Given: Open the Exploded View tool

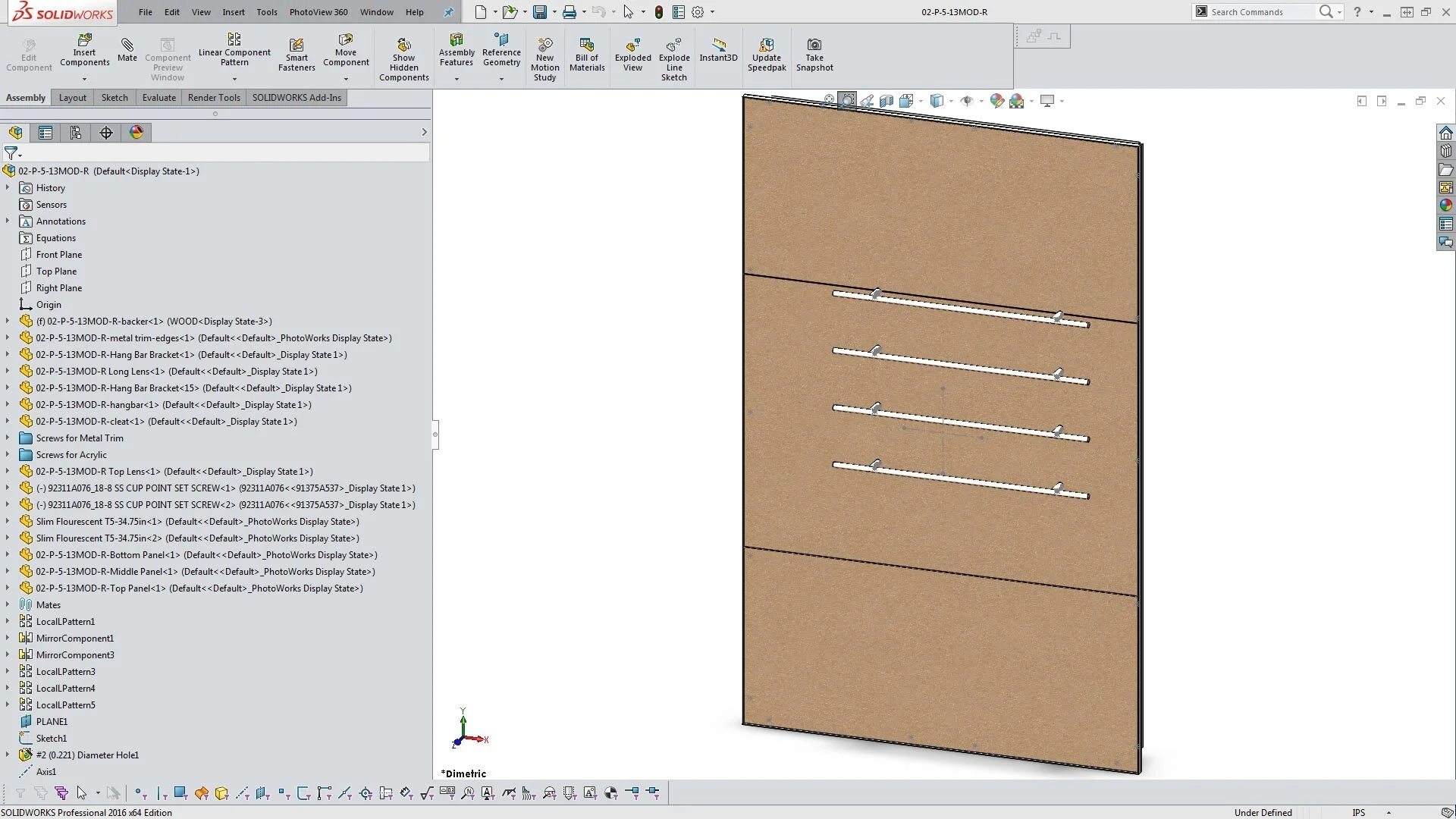Looking at the screenshot, I should click(632, 45).
